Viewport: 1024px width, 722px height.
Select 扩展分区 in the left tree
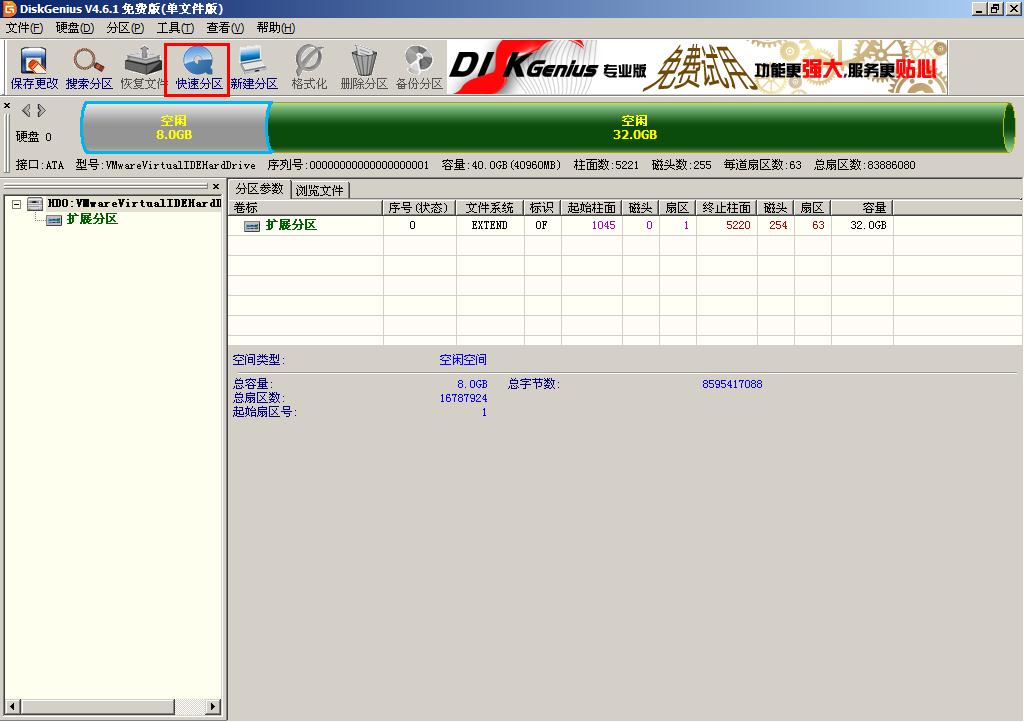click(x=92, y=219)
